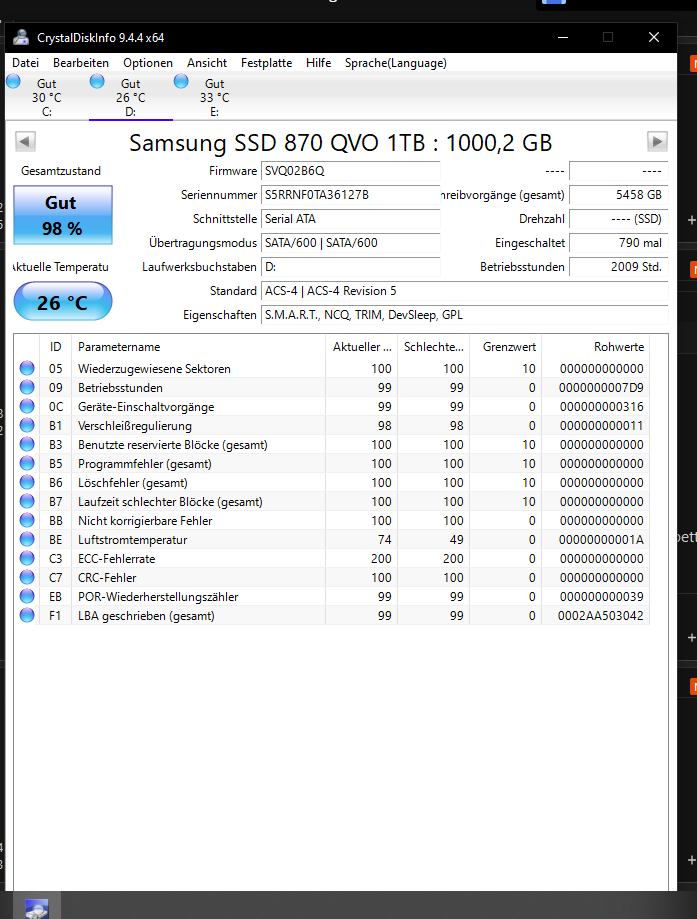This screenshot has width=697, height=919.
Task: Minimize the CrystalDiskInfo window
Action: click(x=563, y=38)
